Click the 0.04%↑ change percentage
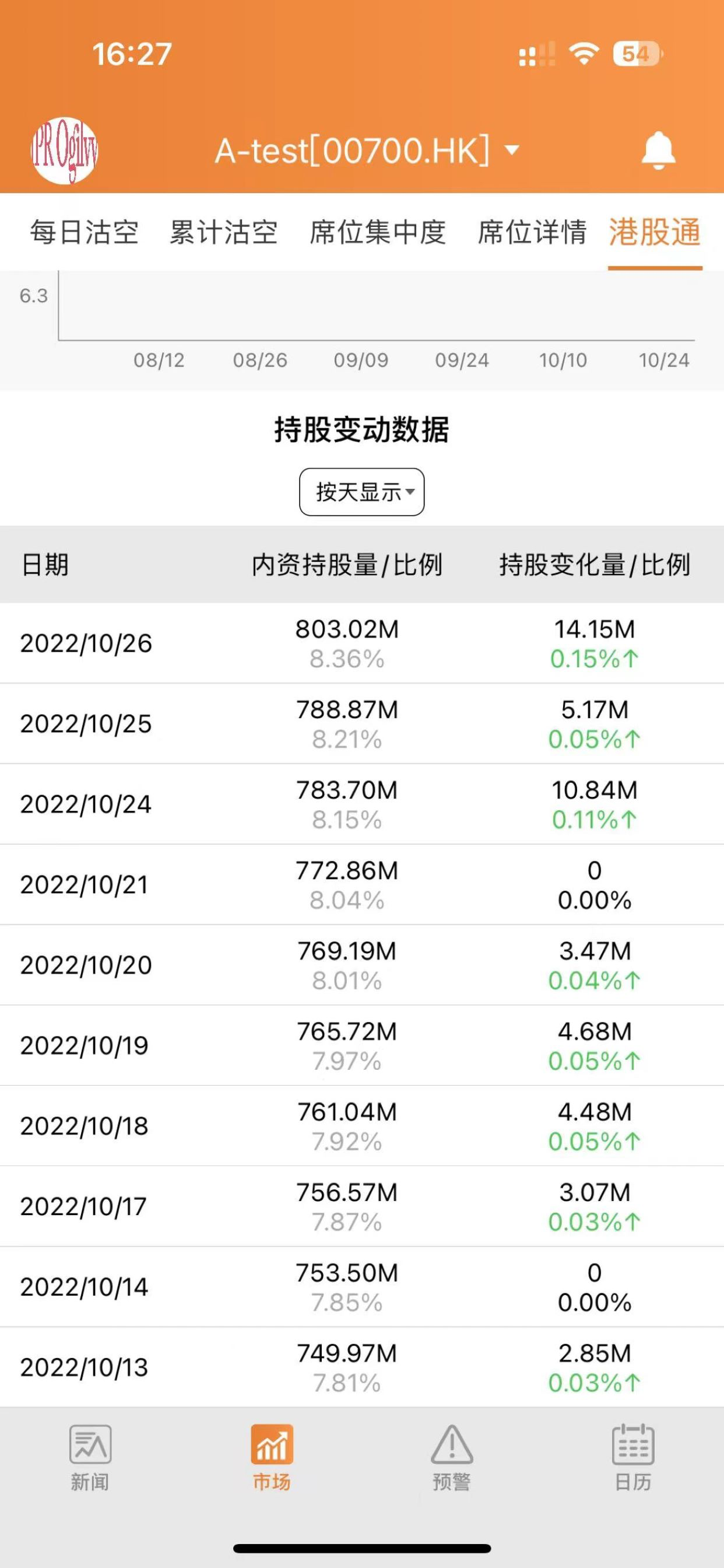 595,980
